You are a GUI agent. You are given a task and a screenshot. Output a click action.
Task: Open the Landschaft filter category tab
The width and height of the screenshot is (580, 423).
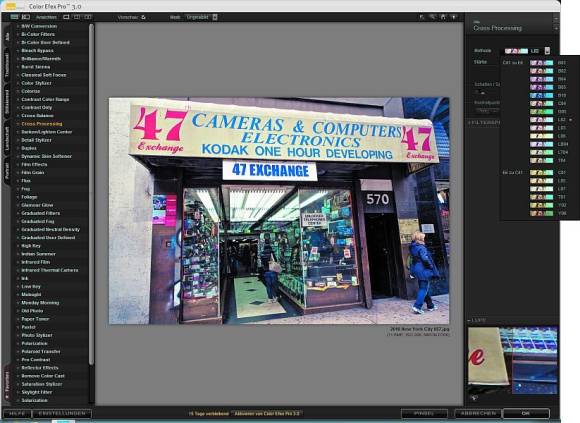(7, 138)
